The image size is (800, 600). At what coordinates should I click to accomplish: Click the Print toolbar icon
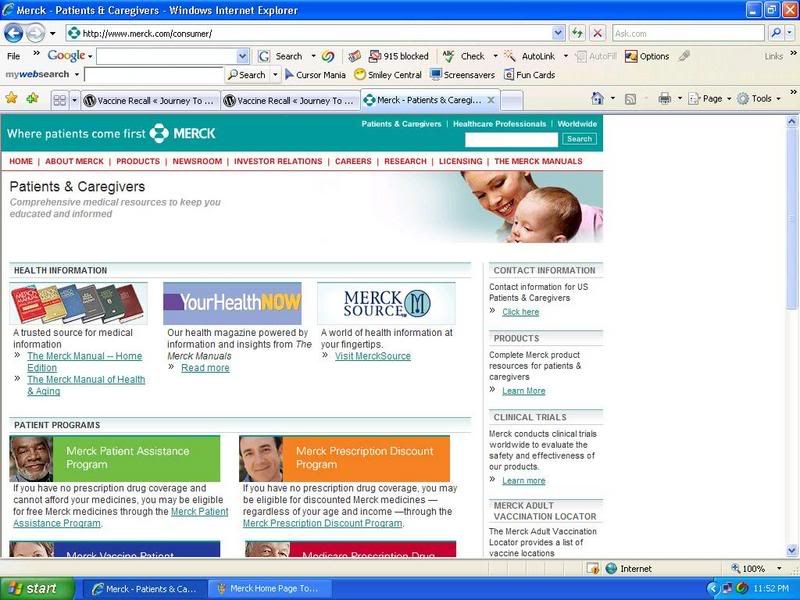[664, 98]
